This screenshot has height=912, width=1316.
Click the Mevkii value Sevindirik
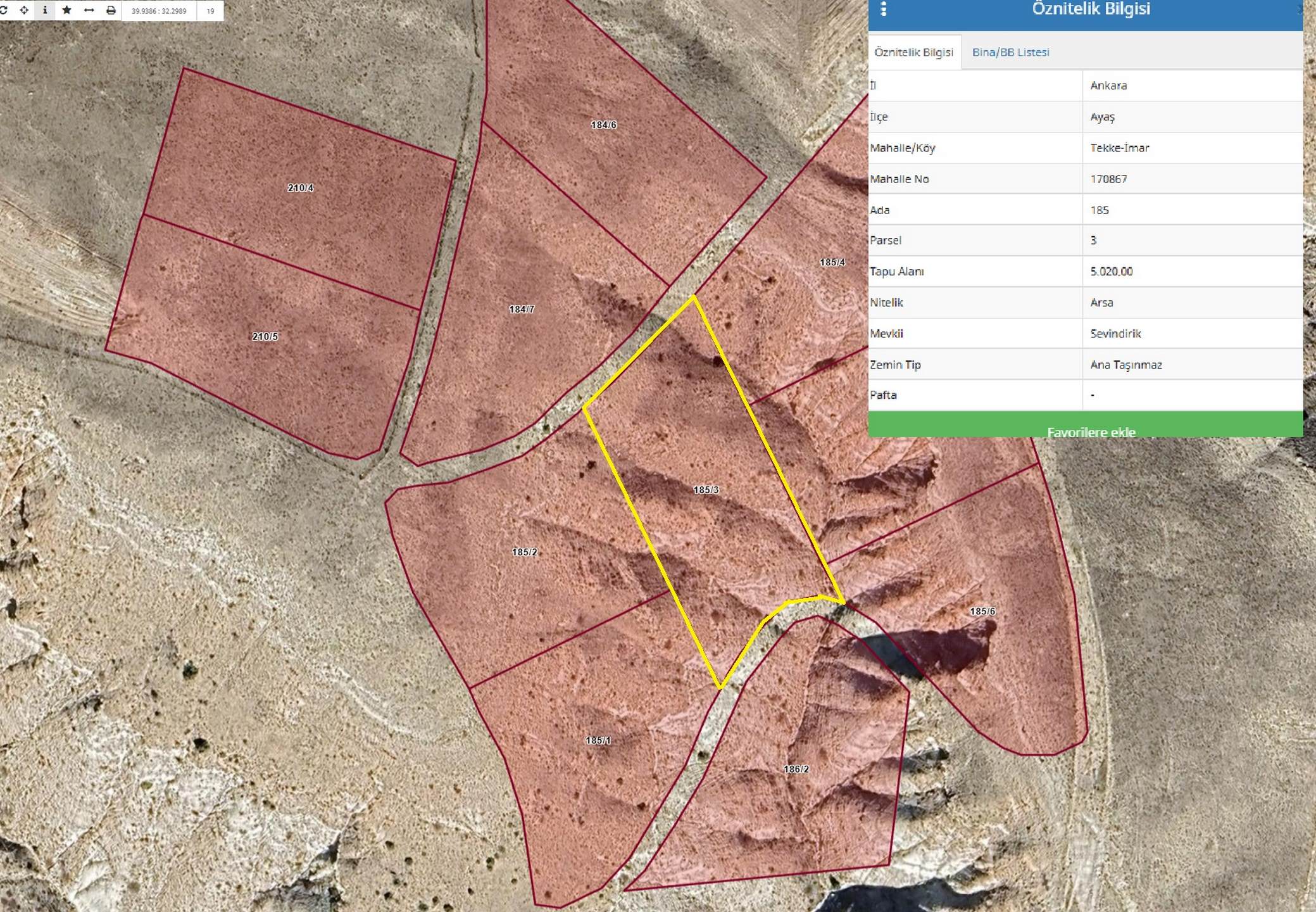(x=1115, y=333)
